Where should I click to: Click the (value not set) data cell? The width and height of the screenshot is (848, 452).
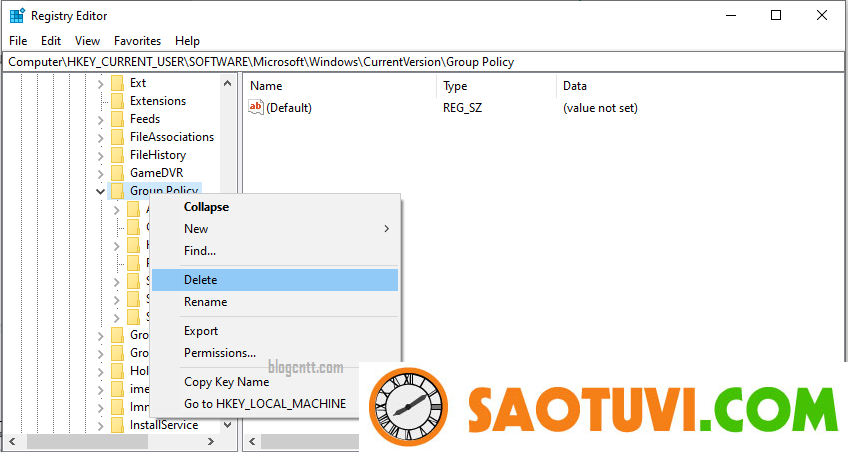pyautogui.click(x=600, y=108)
